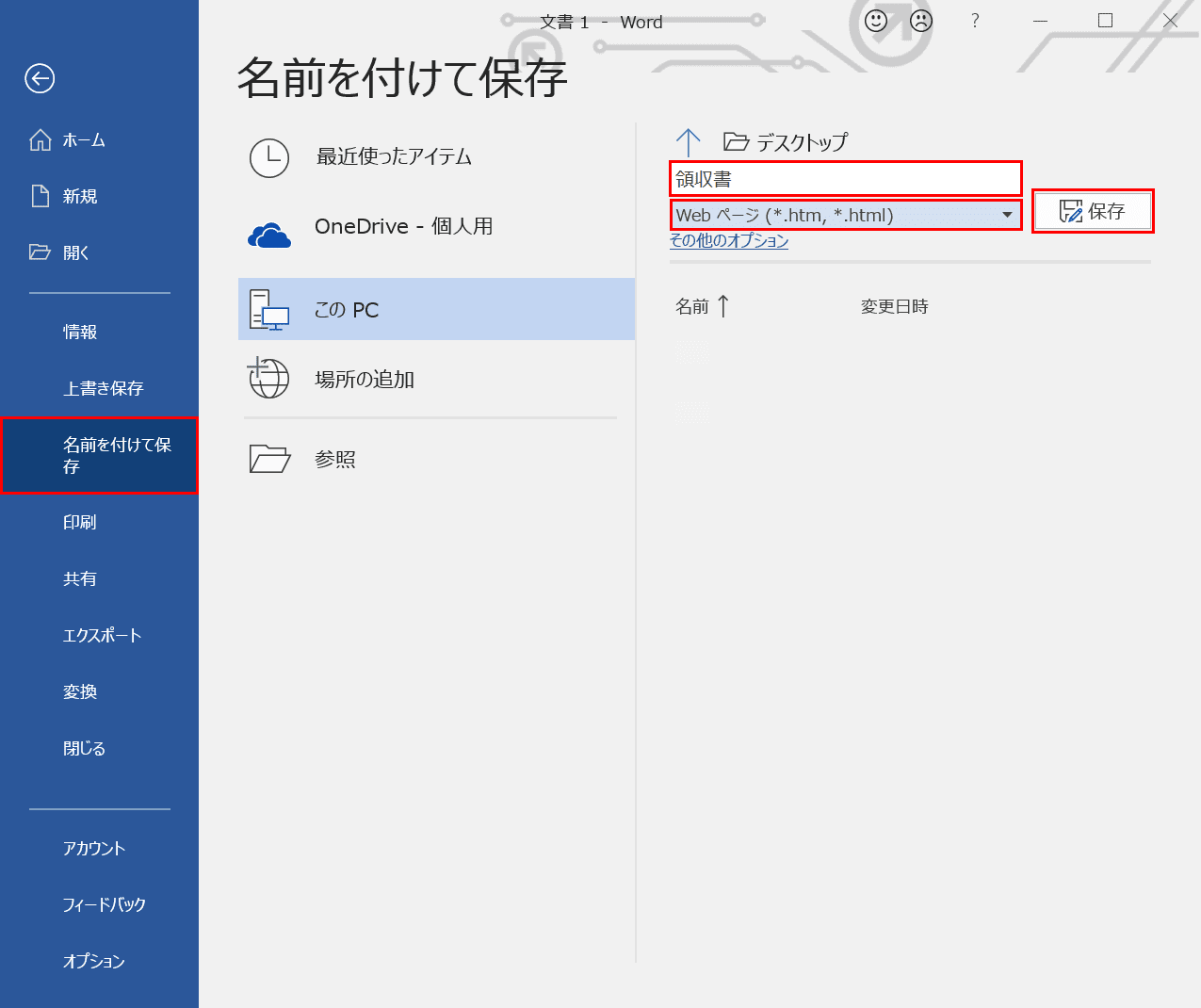Choose 場所の追加

pyautogui.click(x=437, y=379)
